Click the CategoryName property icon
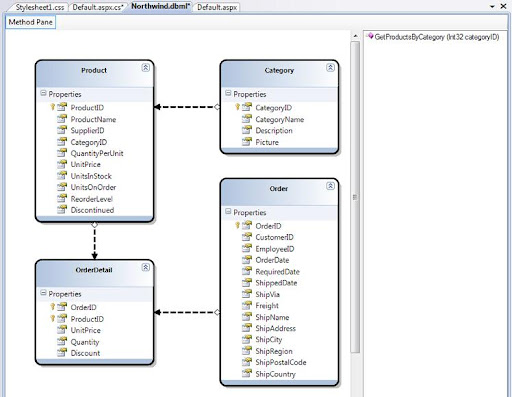Image resolution: width=512 pixels, height=397 pixels. pos(247,119)
